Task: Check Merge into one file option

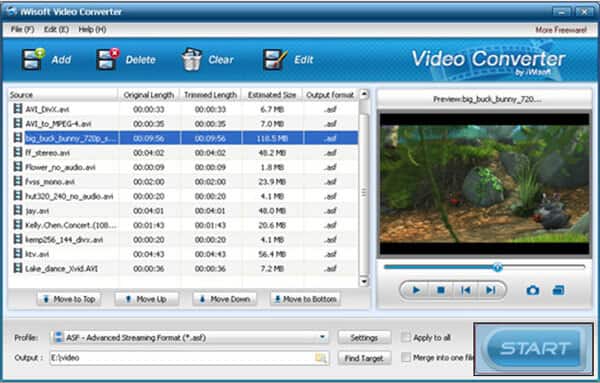Action: click(406, 358)
